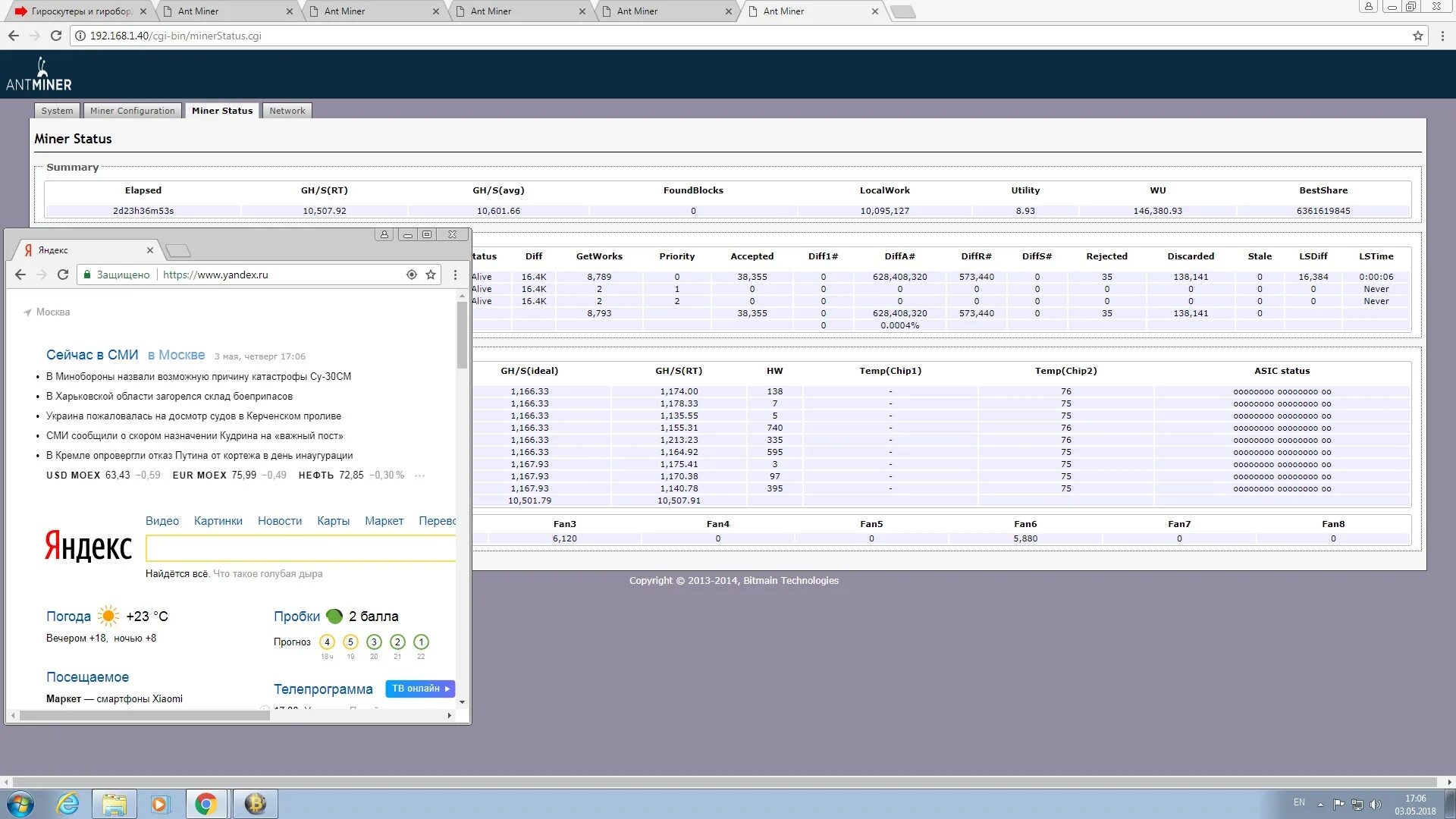Screen dimensions: 1456x819
Task: Open the Network tab
Action: (x=287, y=111)
